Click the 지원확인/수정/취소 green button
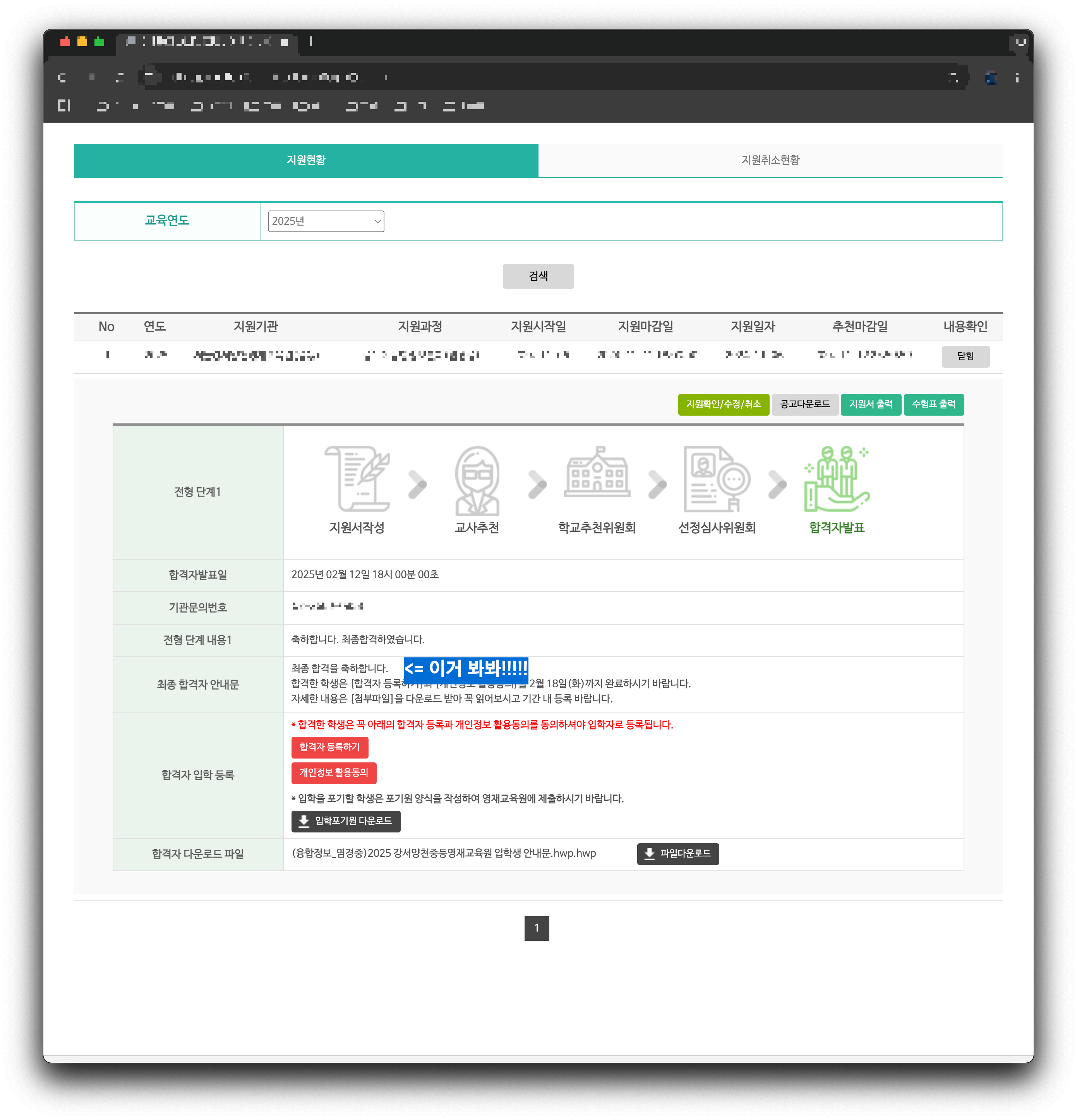1077x1120 pixels. tap(723, 404)
